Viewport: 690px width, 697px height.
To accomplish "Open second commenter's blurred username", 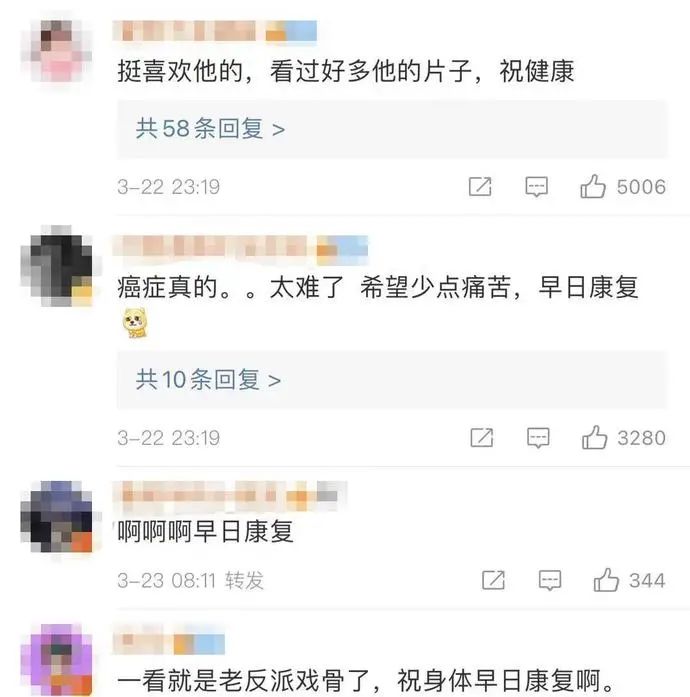I will (240, 246).
